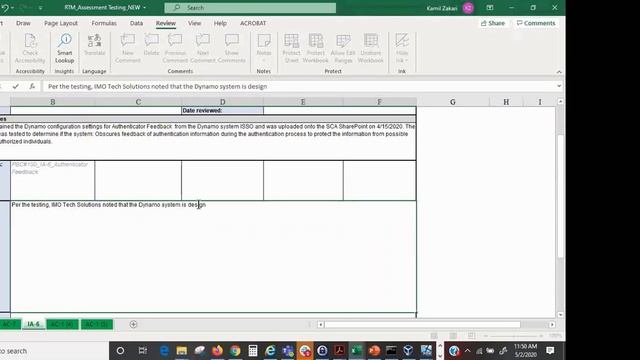Open the Hide Ink dropdown
640x360 pixels.
tap(402, 49)
